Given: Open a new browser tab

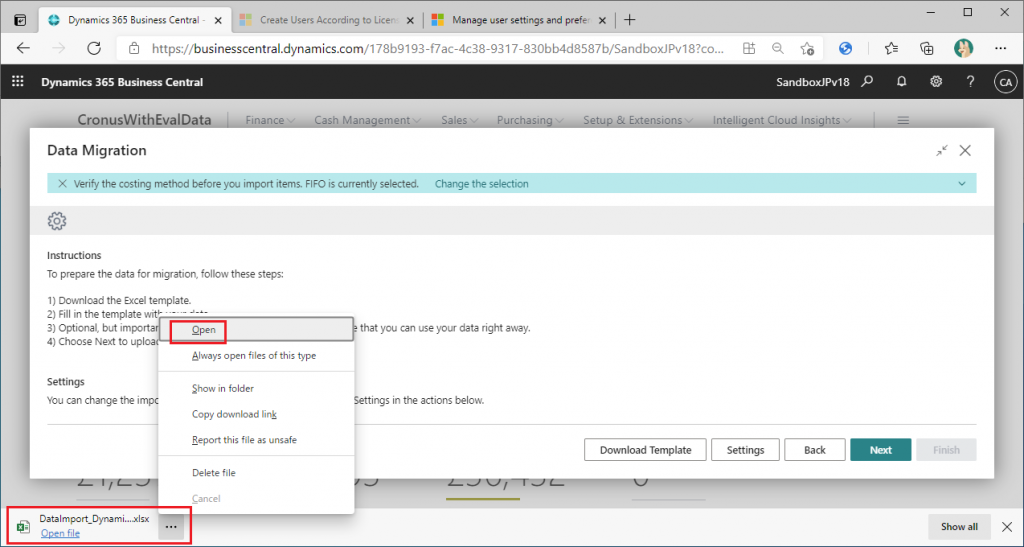Looking at the screenshot, I should [x=630, y=20].
